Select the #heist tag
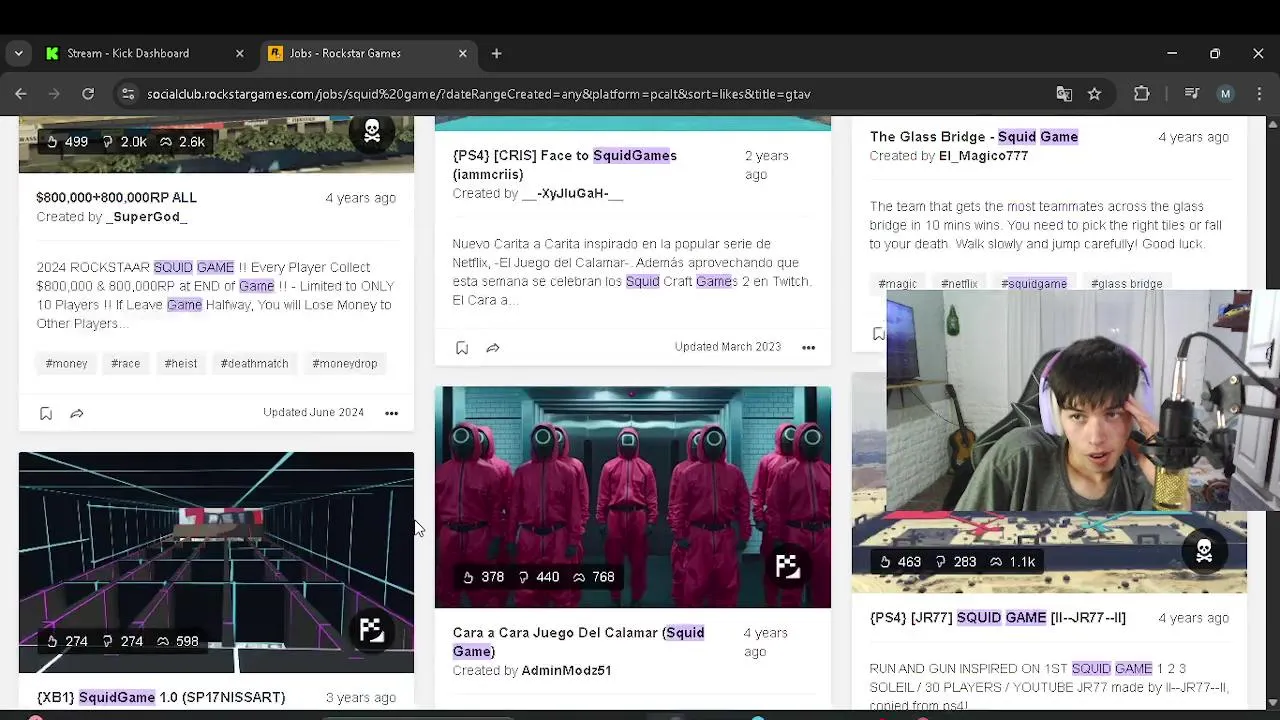The width and height of the screenshot is (1280, 720). pos(180,364)
